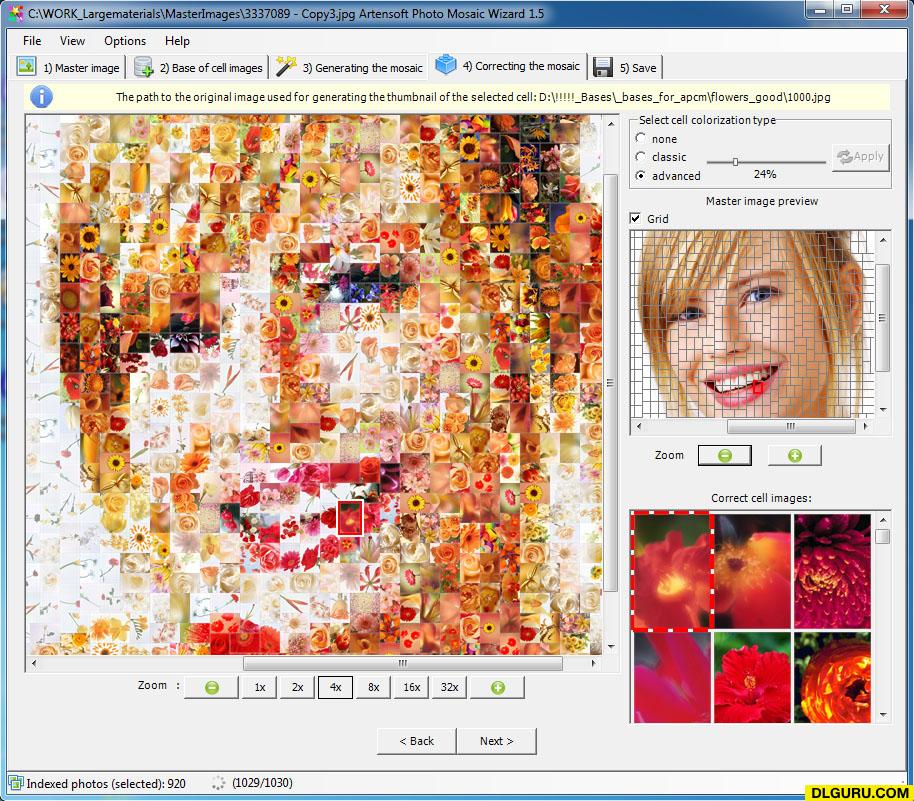Click green minus zoom button below mosaic
Image resolution: width=914 pixels, height=801 pixels.
(212, 687)
